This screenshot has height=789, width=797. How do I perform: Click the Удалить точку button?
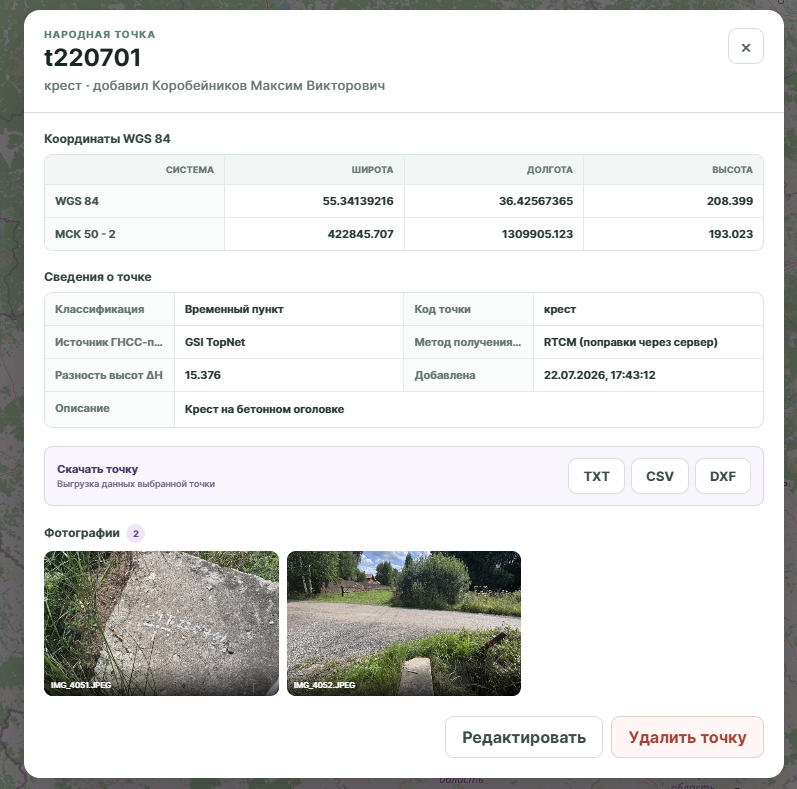click(687, 737)
